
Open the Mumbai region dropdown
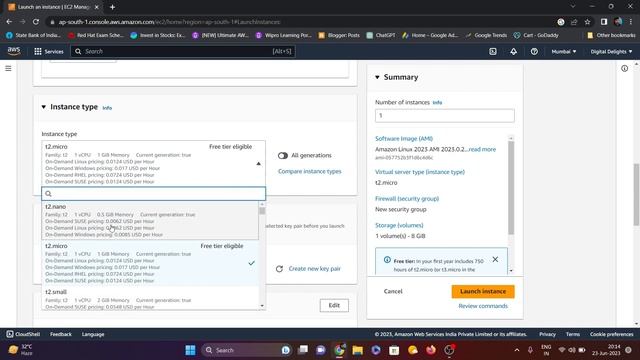pyautogui.click(x=564, y=51)
